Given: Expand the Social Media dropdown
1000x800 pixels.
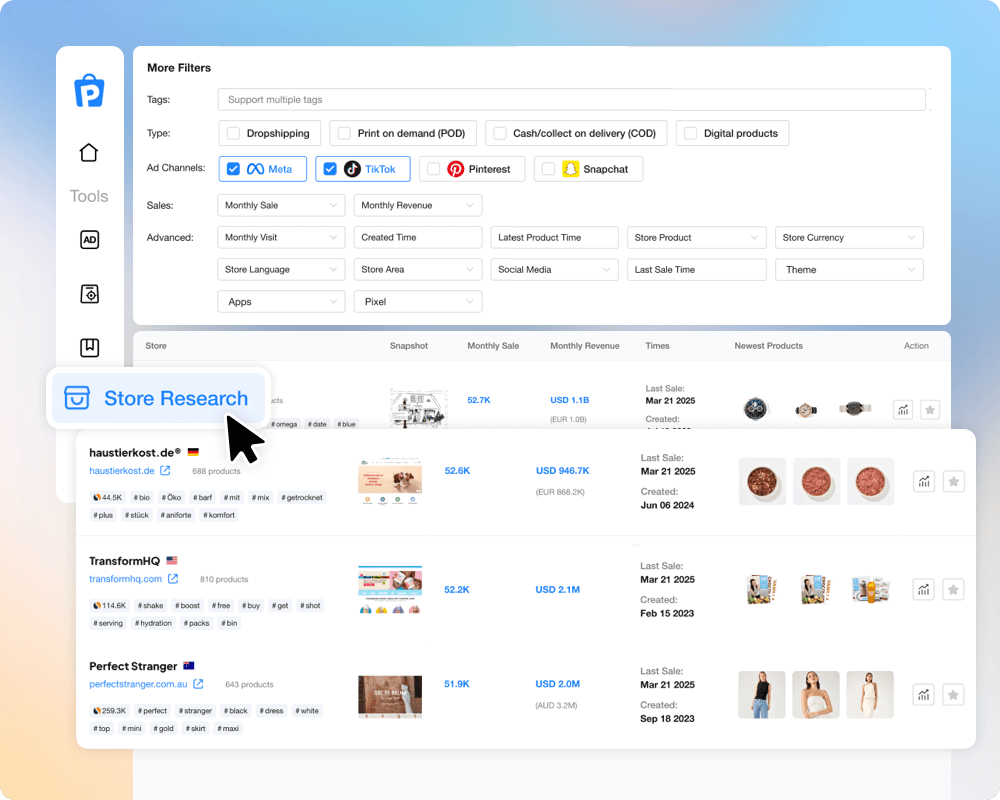Looking at the screenshot, I should (x=554, y=270).
